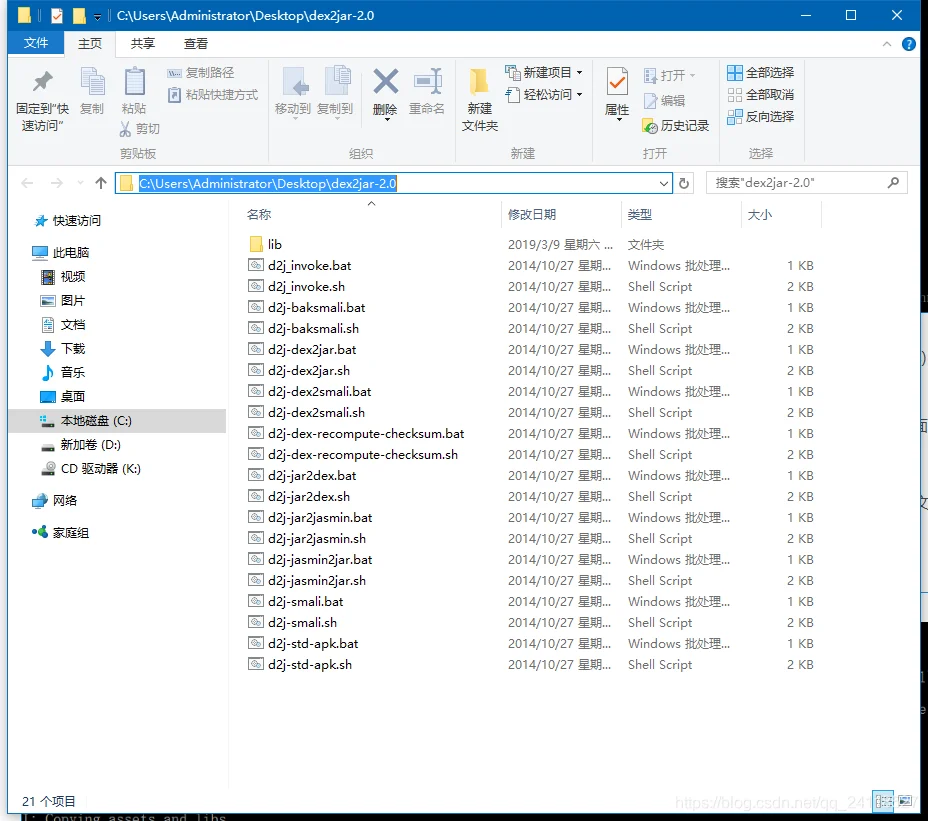Viewport: 928px width, 821px height.
Task: Click the red Delete X icon
Action: click(x=385, y=82)
